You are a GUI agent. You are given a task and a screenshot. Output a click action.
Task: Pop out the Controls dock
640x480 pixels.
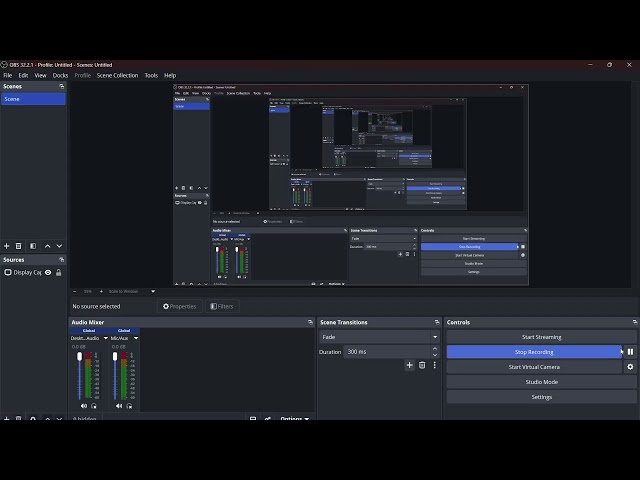(x=635, y=322)
